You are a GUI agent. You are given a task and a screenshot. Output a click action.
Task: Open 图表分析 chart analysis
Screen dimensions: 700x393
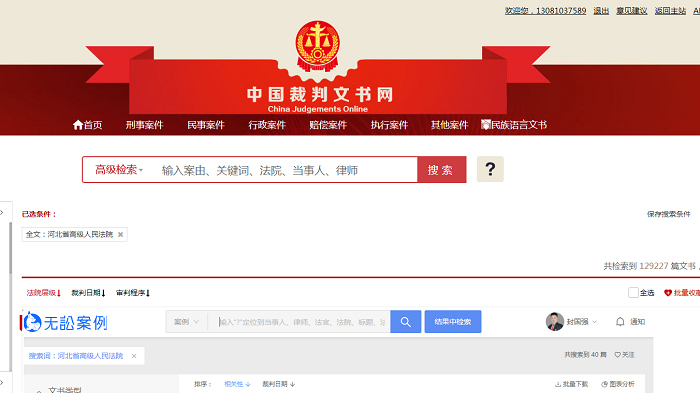coord(618,384)
